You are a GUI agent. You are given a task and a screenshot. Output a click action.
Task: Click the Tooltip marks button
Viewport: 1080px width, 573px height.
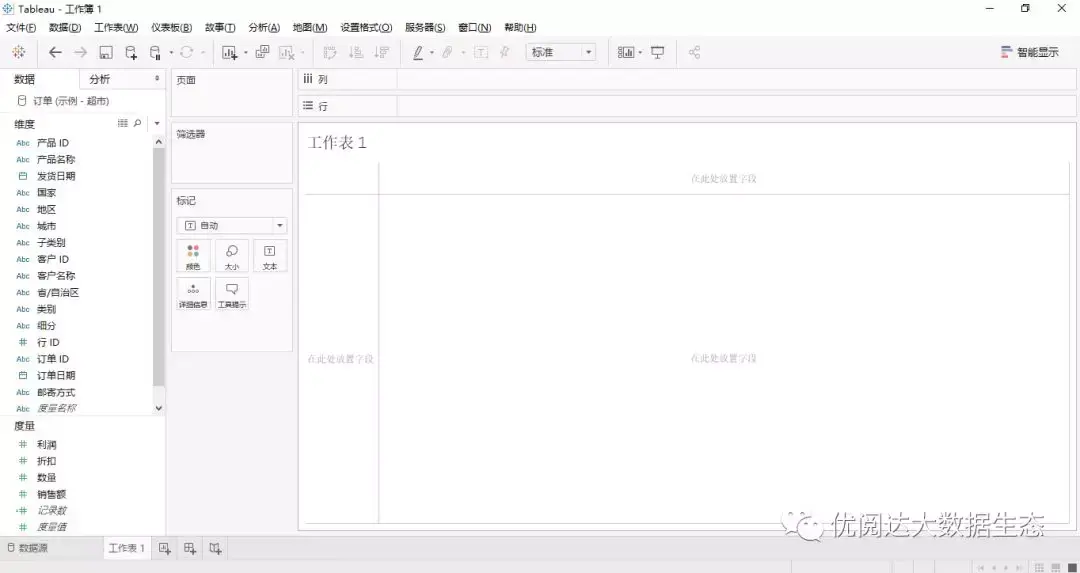(232, 294)
